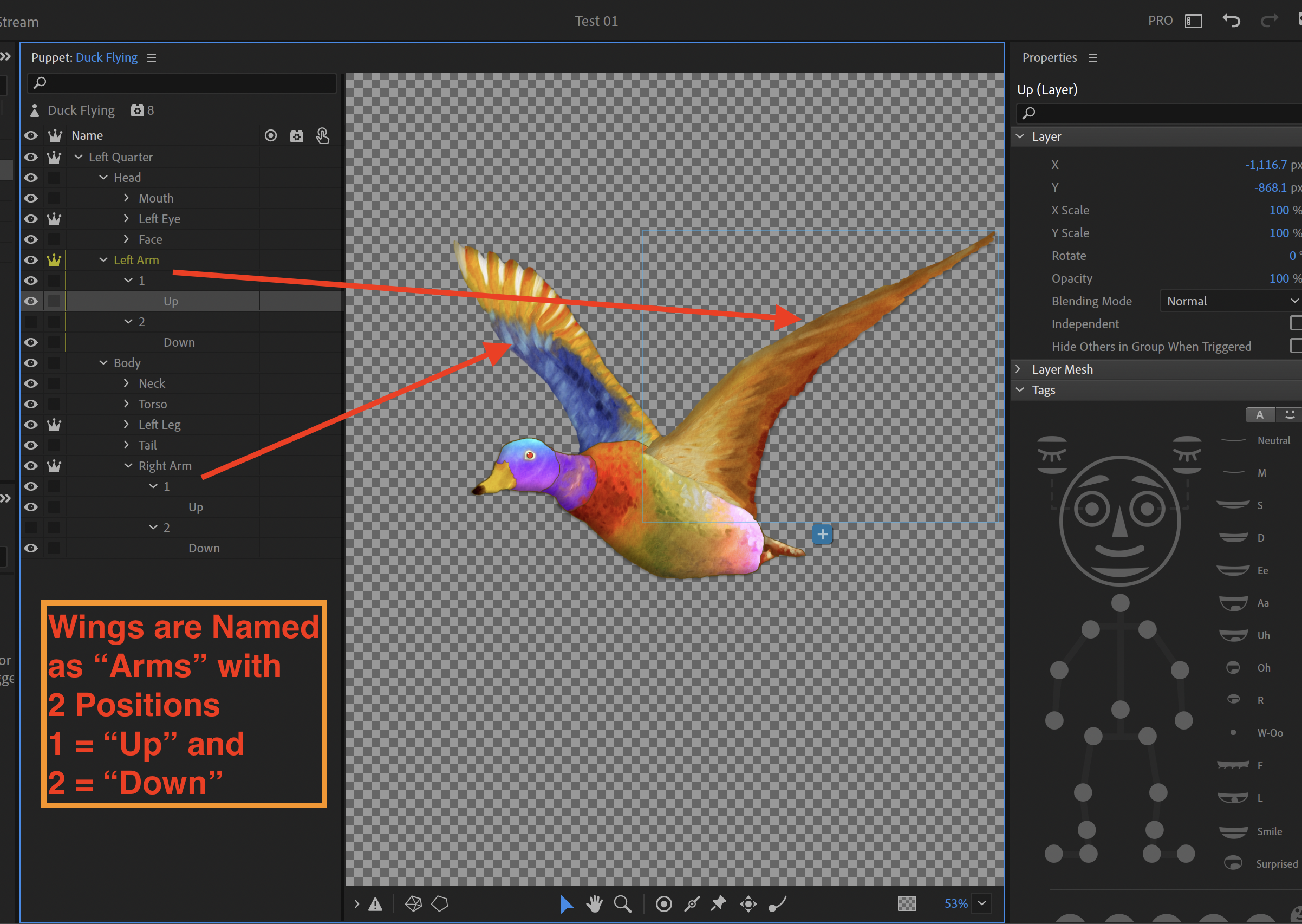The height and width of the screenshot is (924, 1302).
Task: Collapse the Left Arm group
Action: (103, 259)
